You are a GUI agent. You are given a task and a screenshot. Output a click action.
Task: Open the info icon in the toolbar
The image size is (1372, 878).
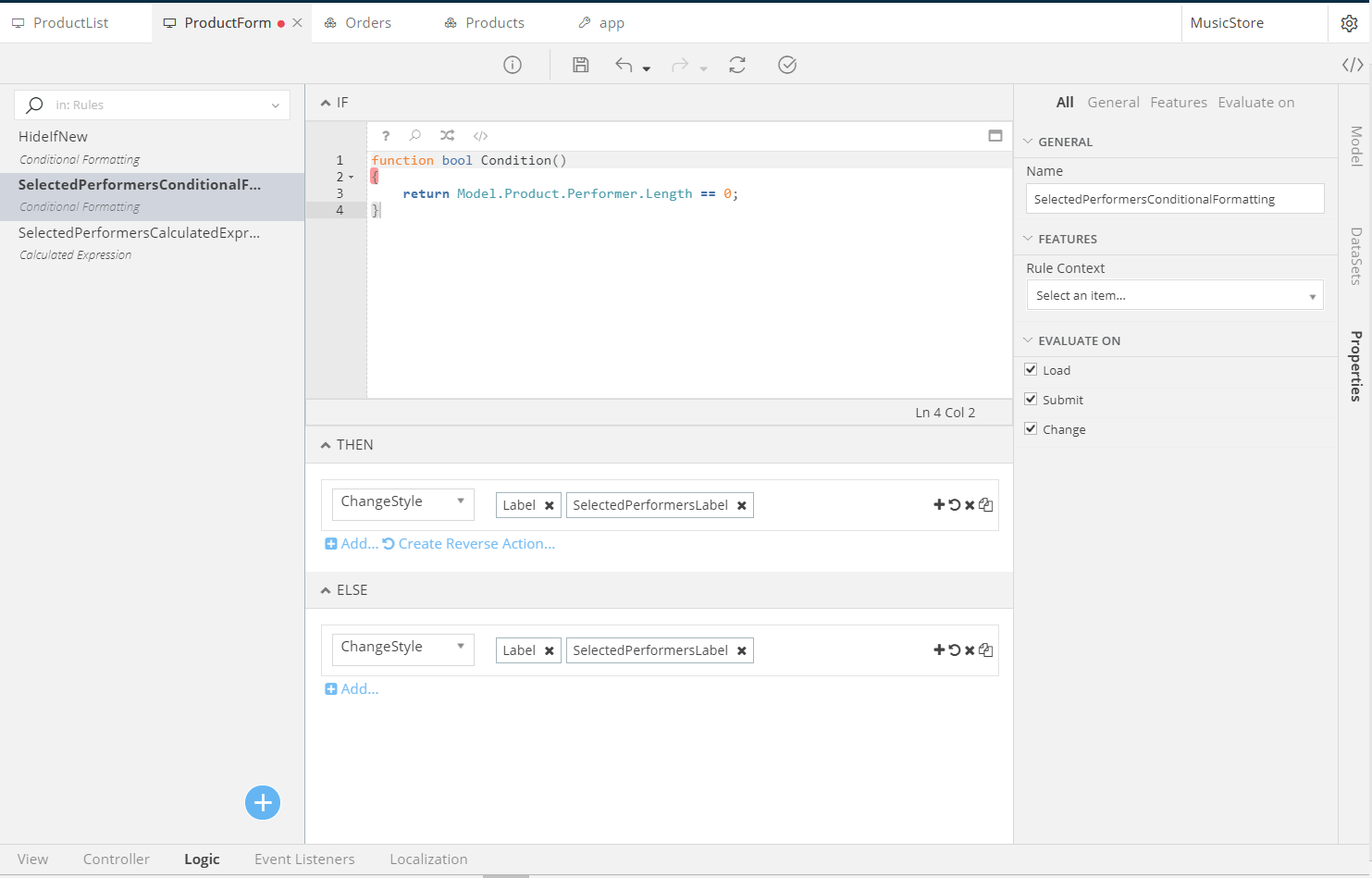coord(513,65)
